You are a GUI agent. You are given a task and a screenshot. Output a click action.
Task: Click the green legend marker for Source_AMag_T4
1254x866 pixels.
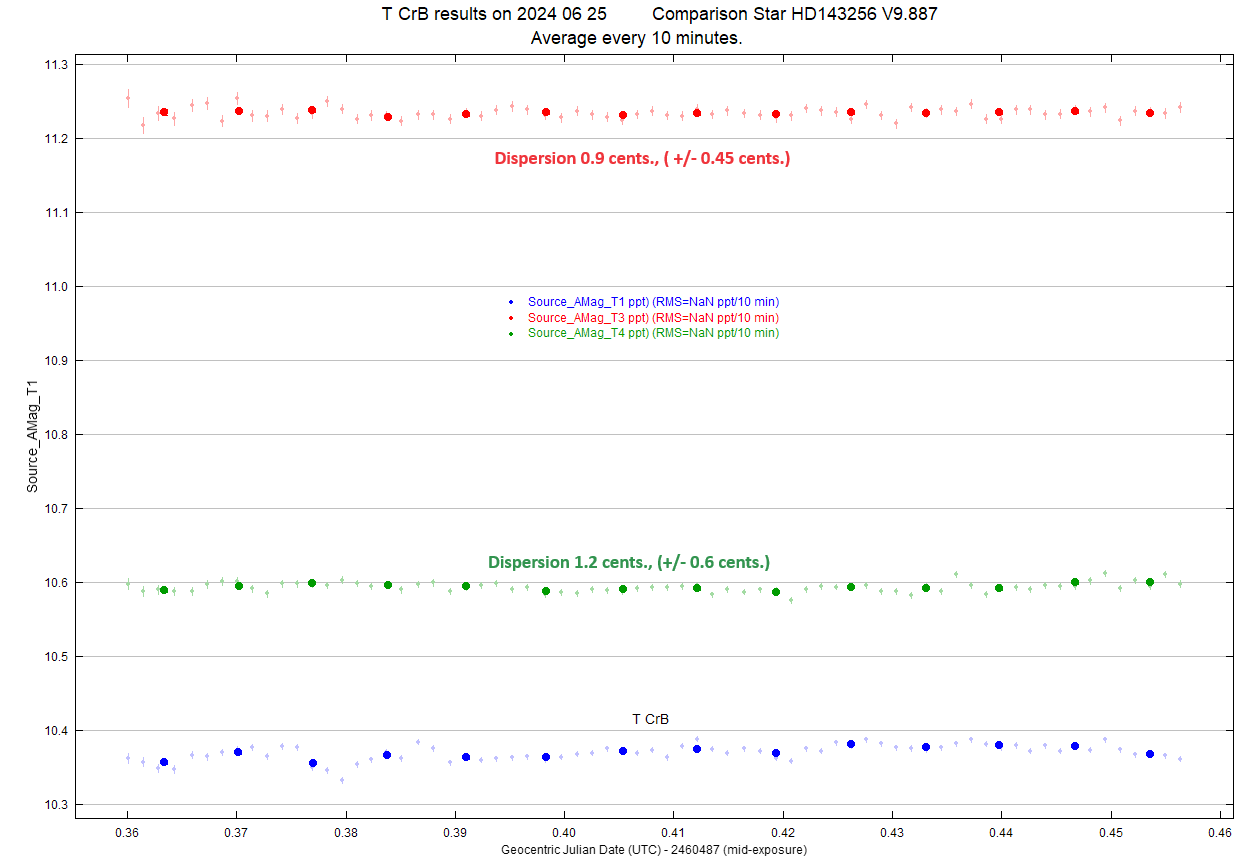click(511, 333)
